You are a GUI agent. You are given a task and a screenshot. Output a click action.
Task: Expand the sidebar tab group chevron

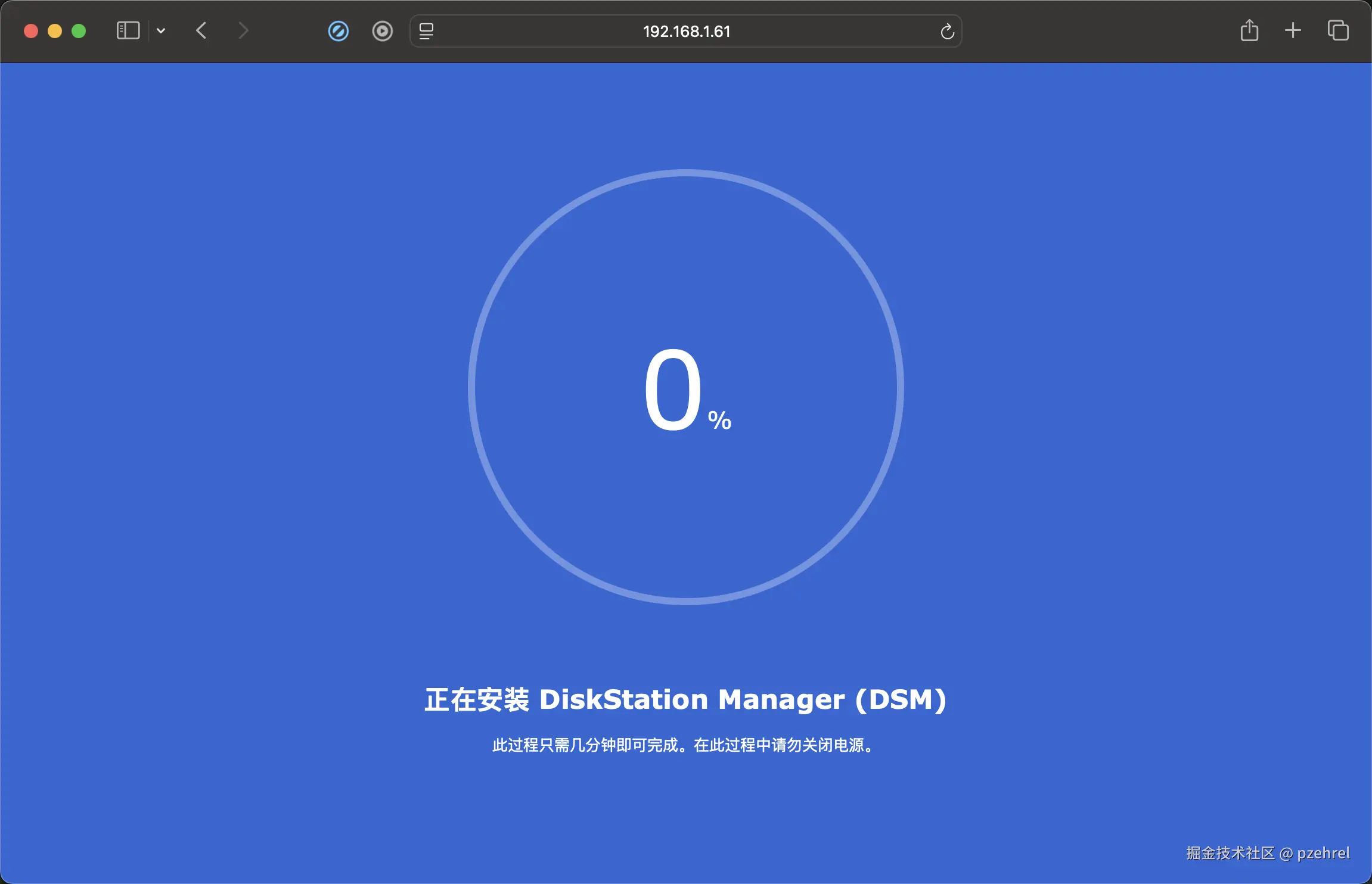[161, 30]
